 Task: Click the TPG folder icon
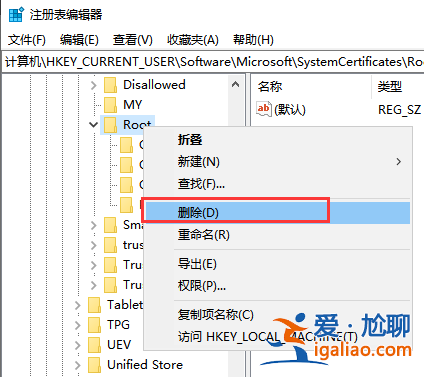coord(94,325)
